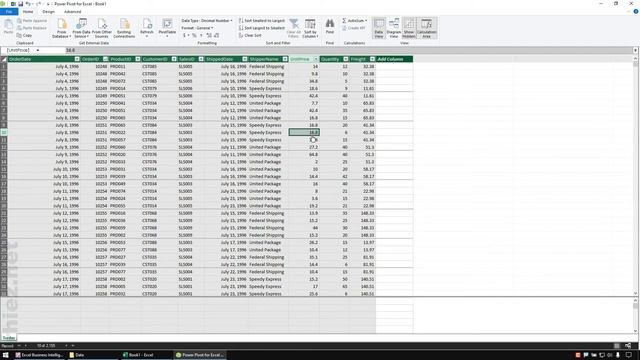Click the July 4, 1996 cell in row 1

(x=44, y=67)
